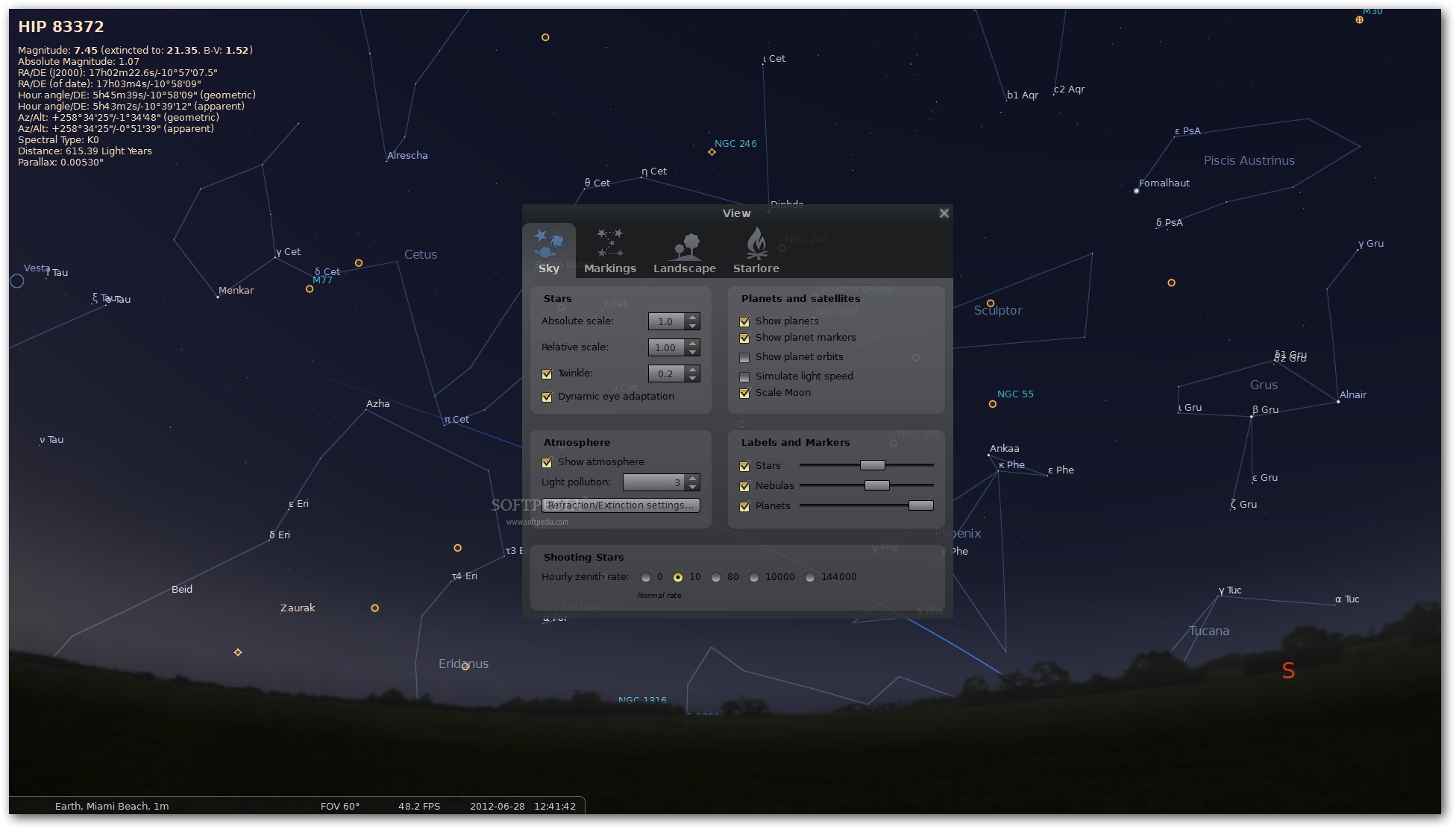Decrease Light pollution with down arrow

point(692,487)
